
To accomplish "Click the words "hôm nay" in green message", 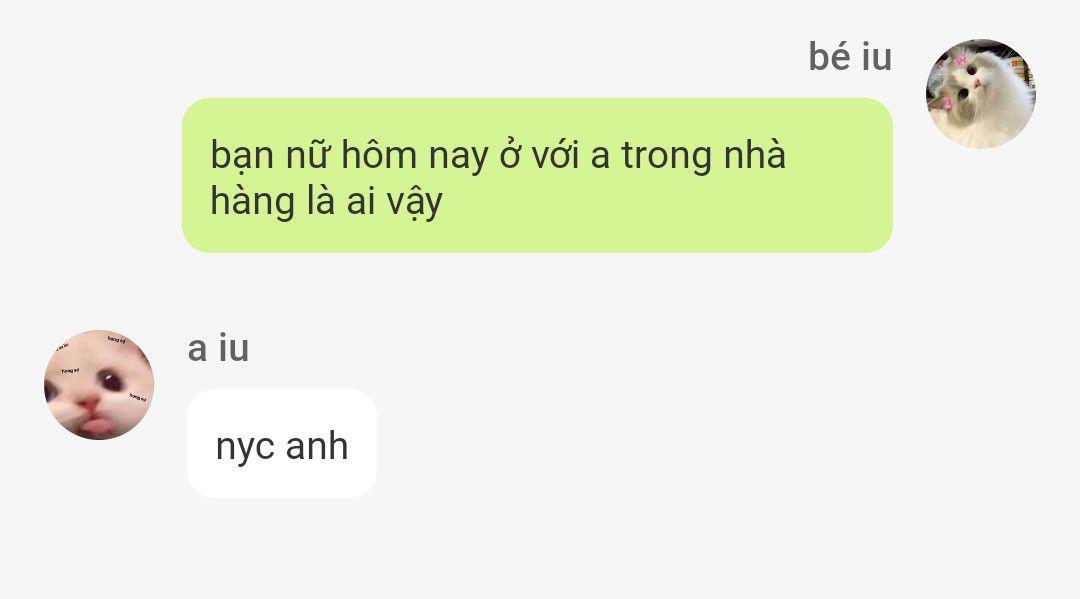I will [x=415, y=156].
